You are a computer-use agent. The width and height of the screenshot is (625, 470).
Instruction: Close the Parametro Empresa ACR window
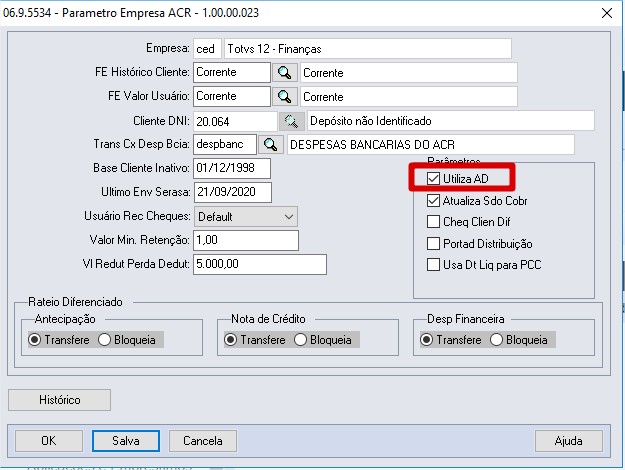point(607,13)
